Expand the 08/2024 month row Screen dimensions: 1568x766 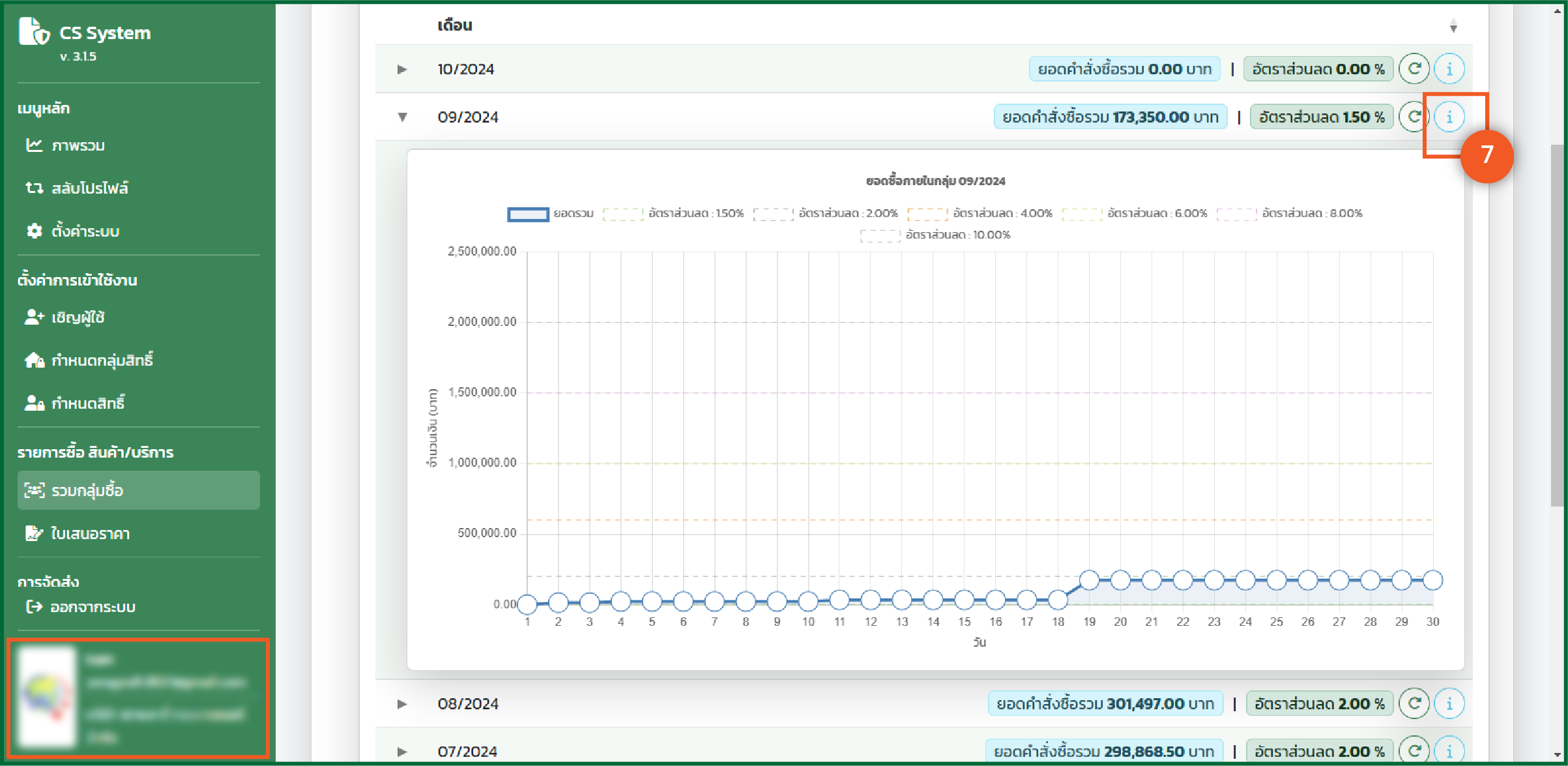tap(402, 704)
